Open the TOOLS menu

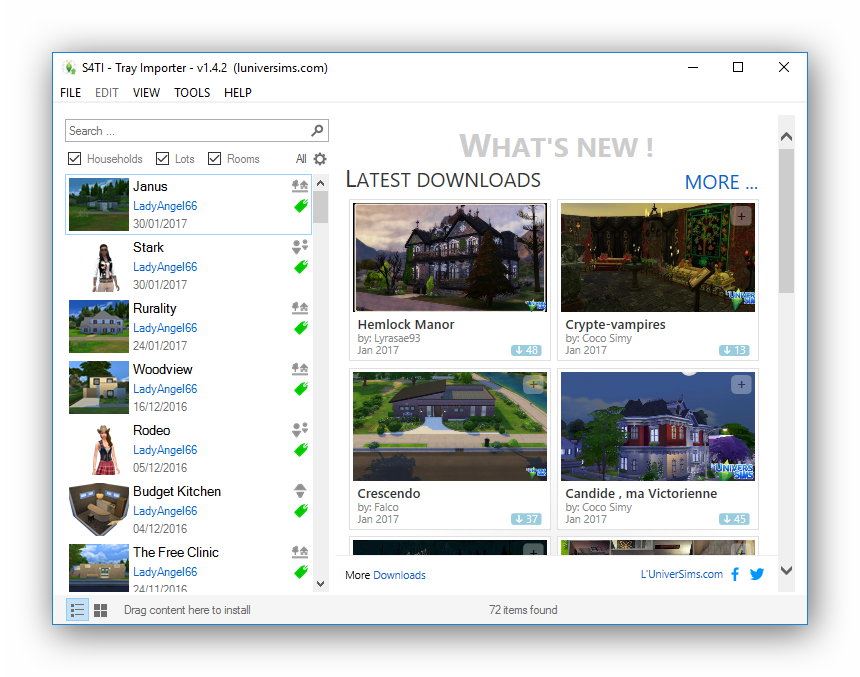coord(191,92)
